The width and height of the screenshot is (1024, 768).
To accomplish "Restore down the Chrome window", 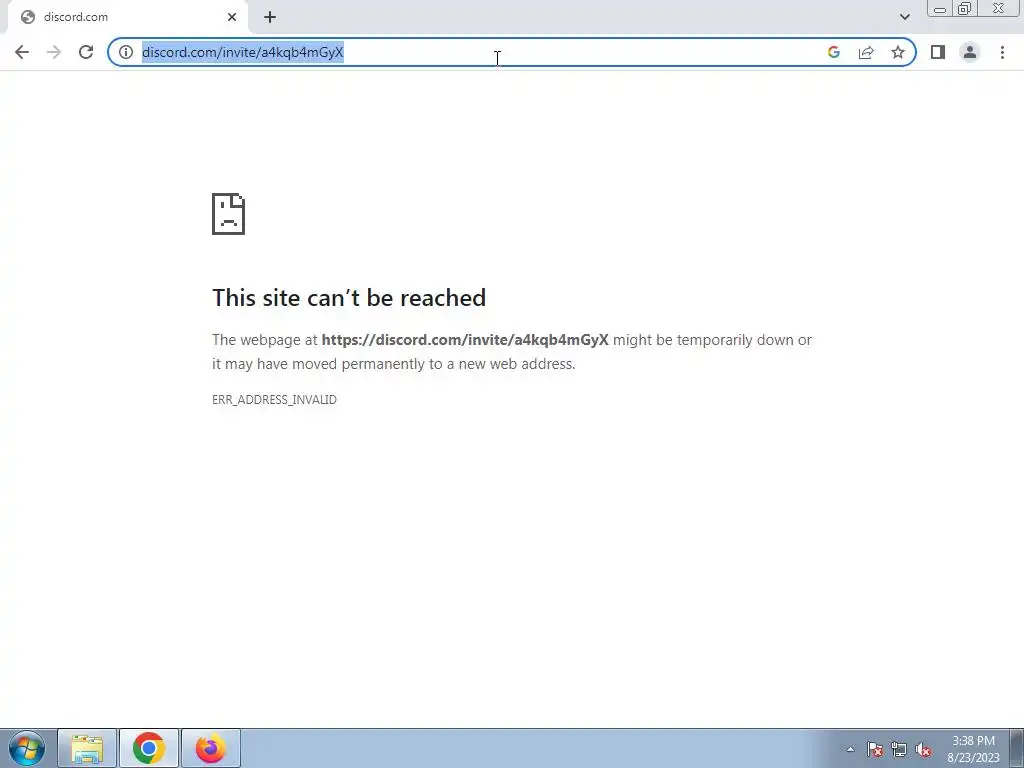I will click(x=964, y=8).
